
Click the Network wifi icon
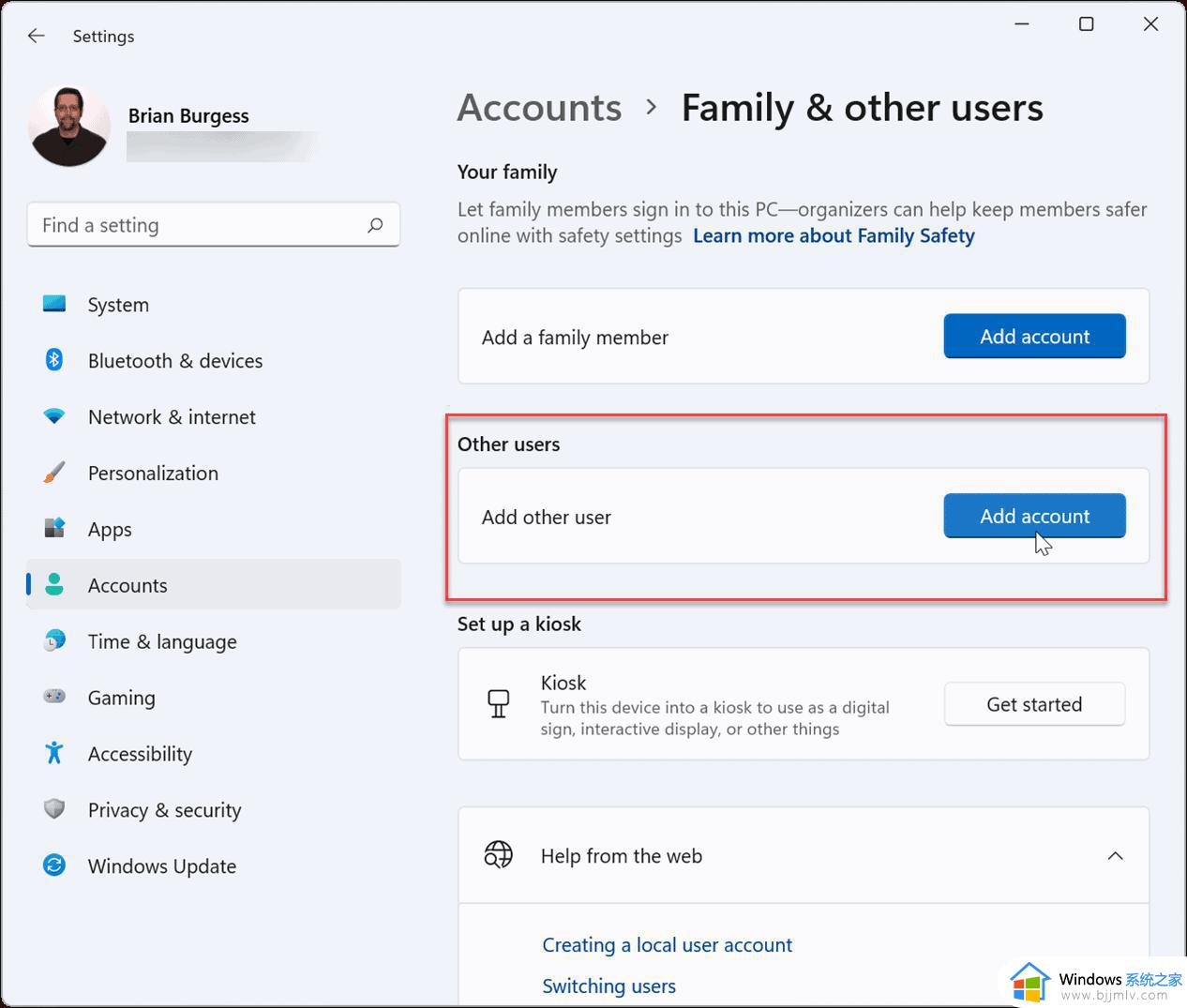54,416
